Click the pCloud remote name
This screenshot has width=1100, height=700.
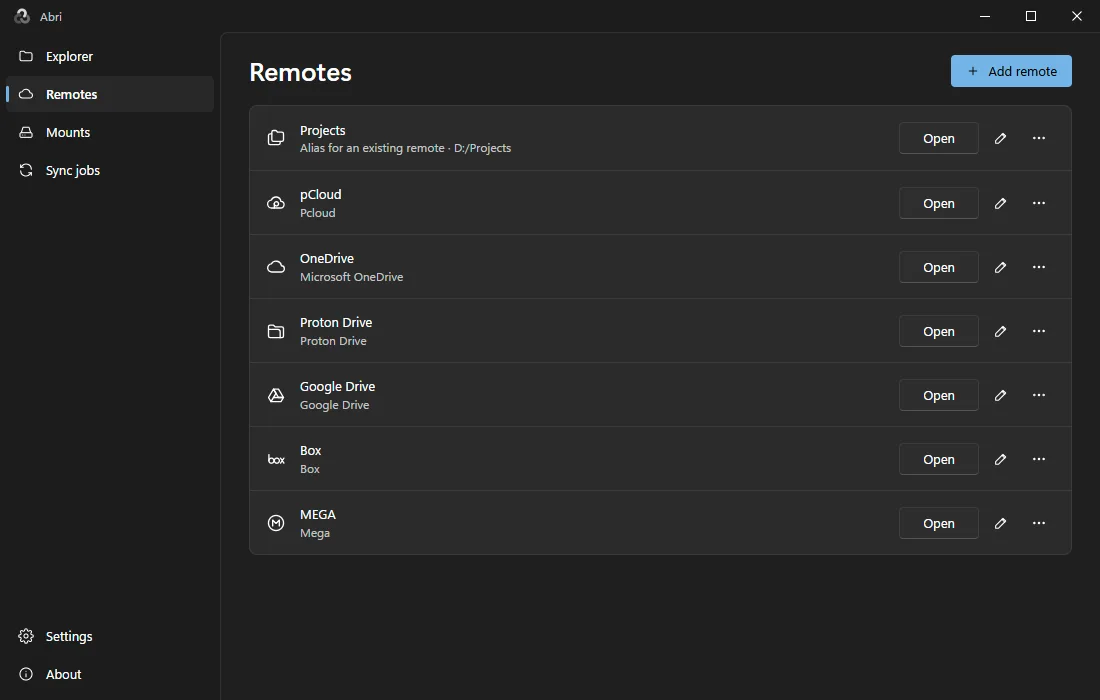point(321,194)
